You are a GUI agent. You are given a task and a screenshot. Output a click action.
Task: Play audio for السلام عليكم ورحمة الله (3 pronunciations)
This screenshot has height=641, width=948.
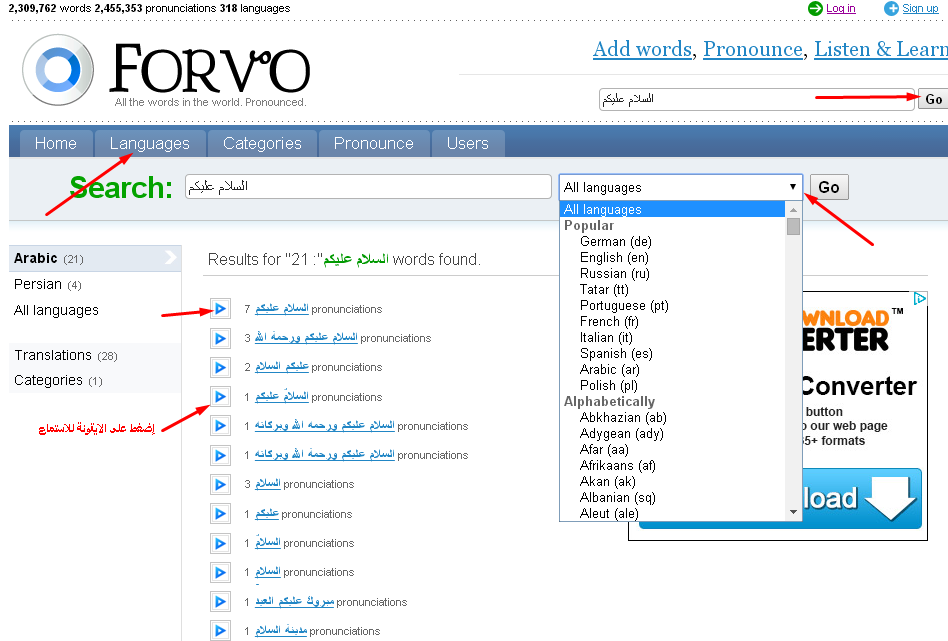click(x=220, y=338)
